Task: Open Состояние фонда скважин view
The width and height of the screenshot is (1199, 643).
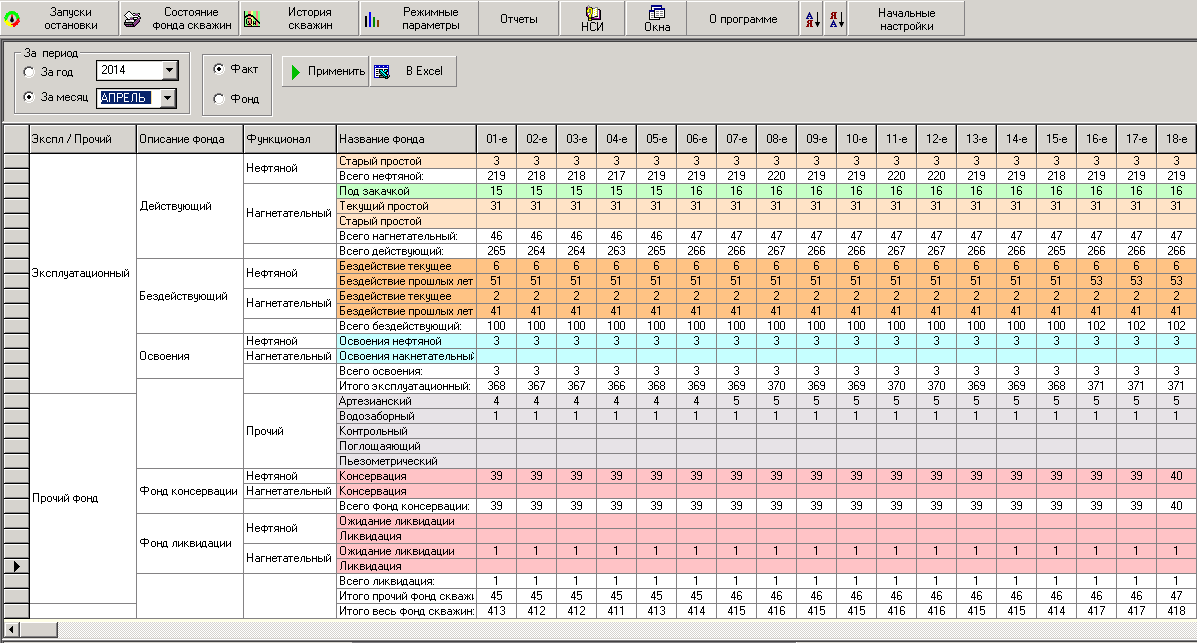Action: [x=180, y=18]
